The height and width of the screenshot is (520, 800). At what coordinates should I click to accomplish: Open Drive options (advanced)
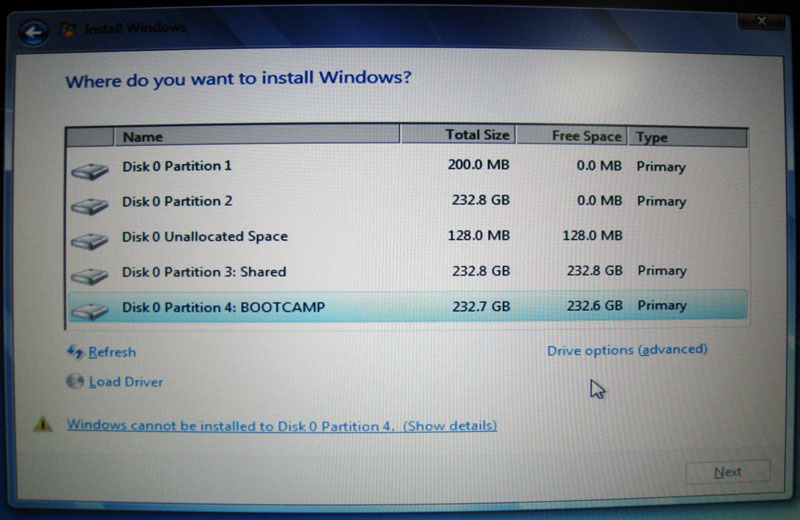tap(627, 350)
